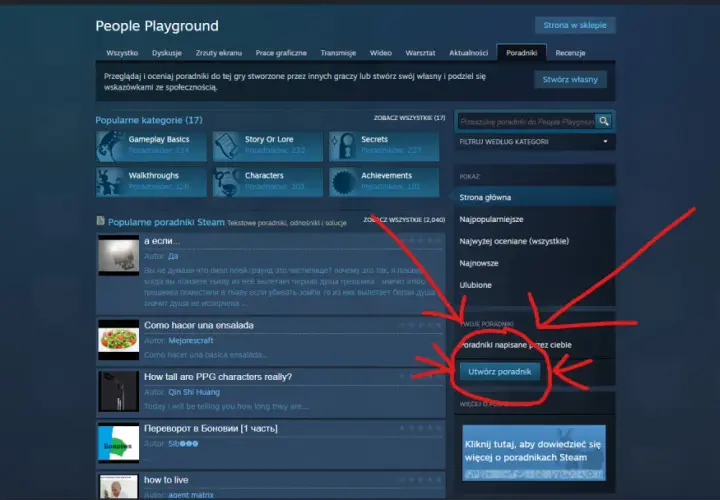Open the Secrets category label

pos(374,140)
